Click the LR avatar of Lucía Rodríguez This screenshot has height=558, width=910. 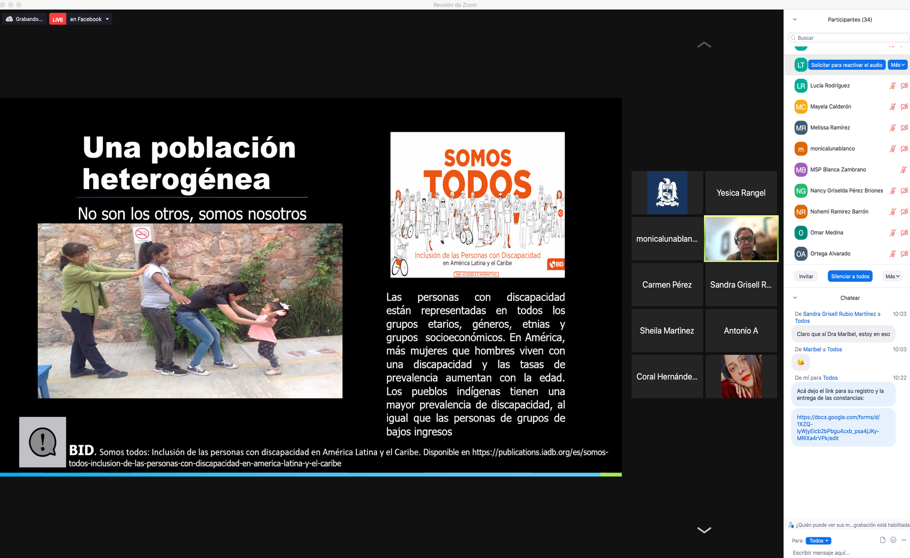pos(800,86)
